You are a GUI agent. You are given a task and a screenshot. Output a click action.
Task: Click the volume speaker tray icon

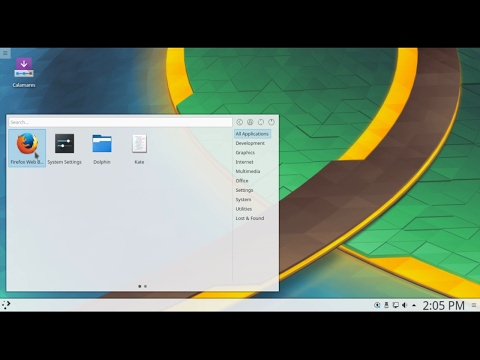click(405, 305)
